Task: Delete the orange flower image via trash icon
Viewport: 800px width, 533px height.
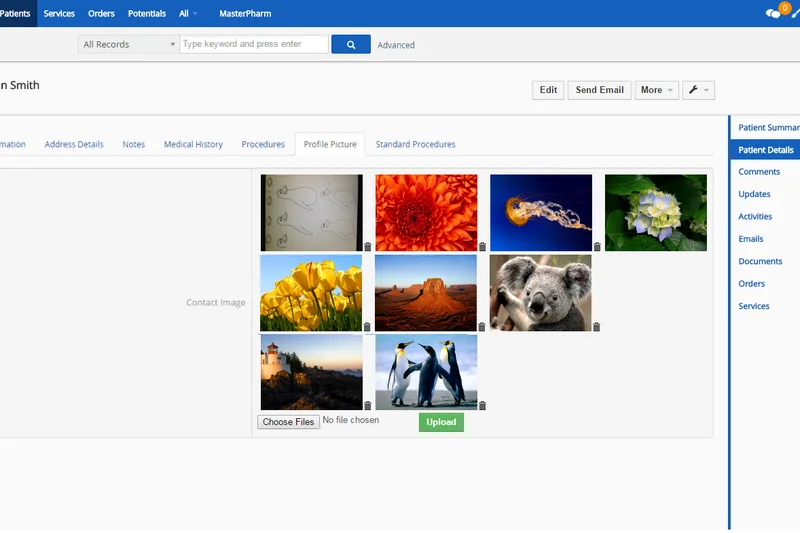Action: (x=482, y=247)
